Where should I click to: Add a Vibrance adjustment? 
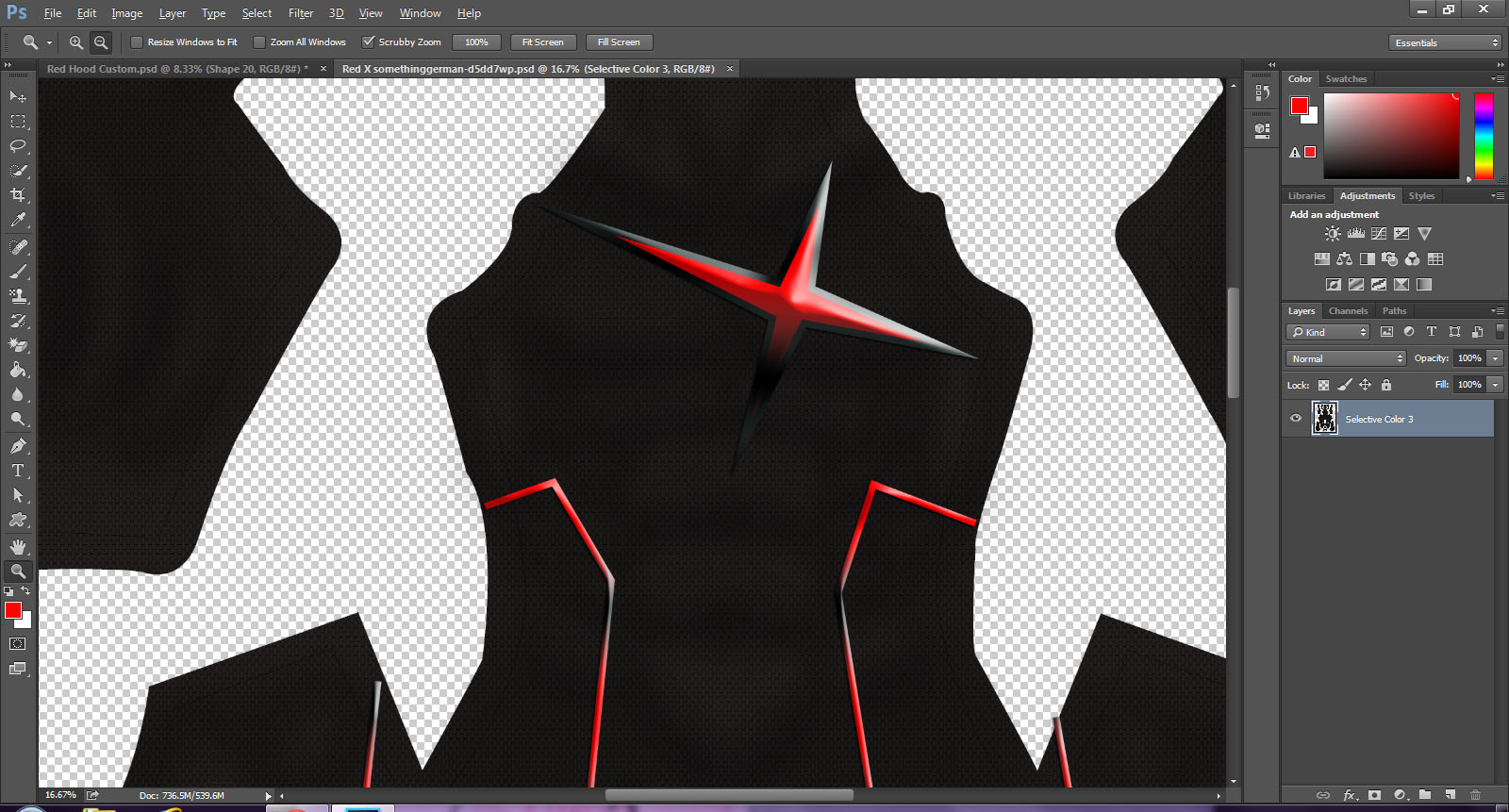(1424, 234)
